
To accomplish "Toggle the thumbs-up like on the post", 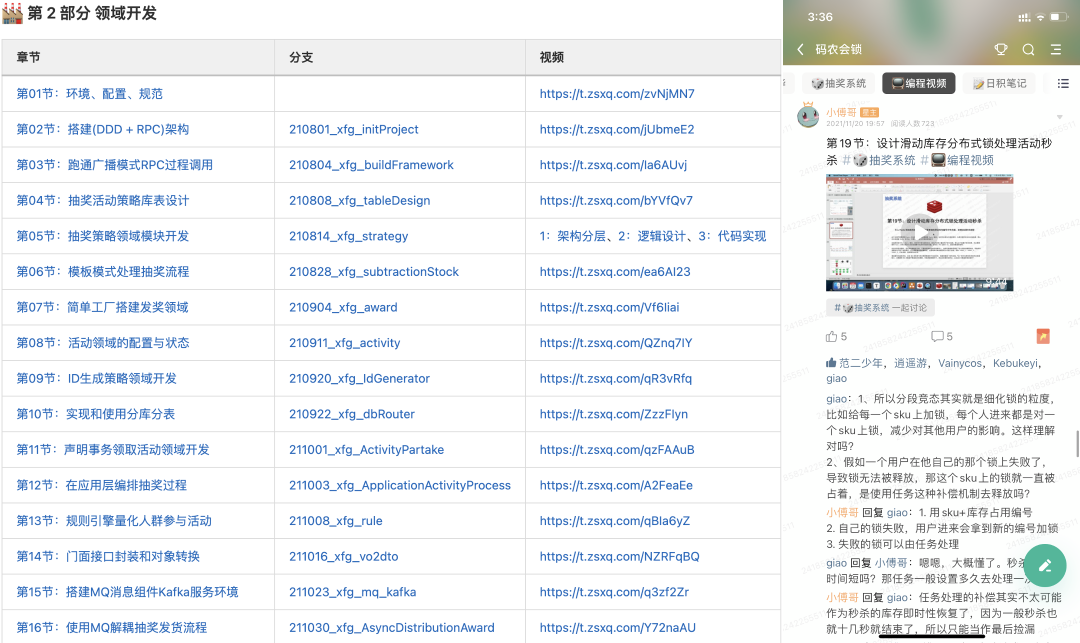I will click(832, 336).
